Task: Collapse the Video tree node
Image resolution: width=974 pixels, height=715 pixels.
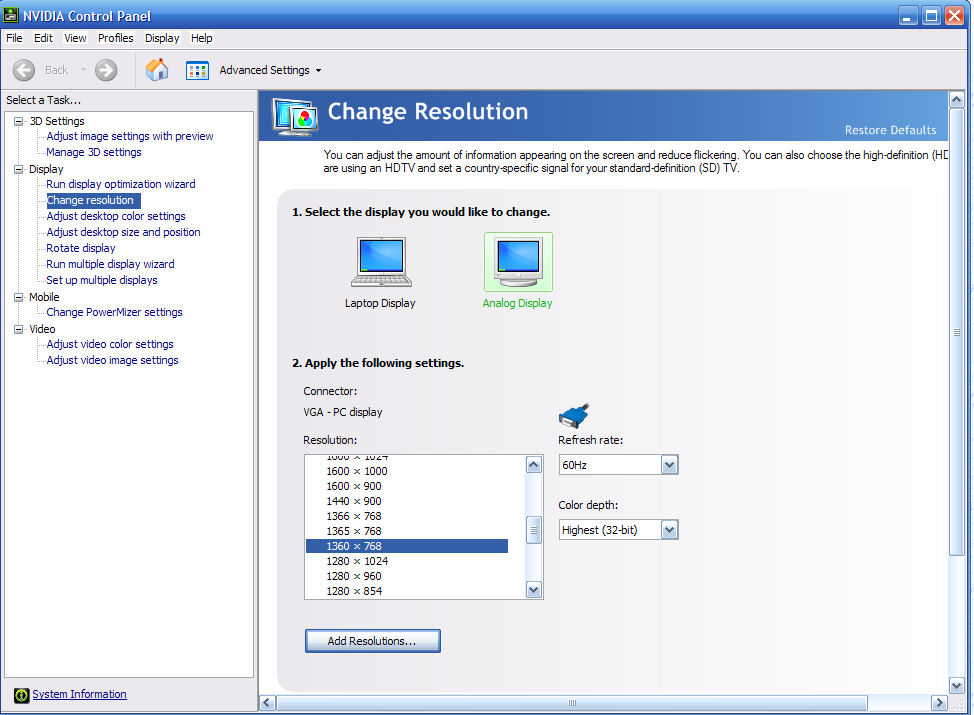Action: (x=19, y=329)
